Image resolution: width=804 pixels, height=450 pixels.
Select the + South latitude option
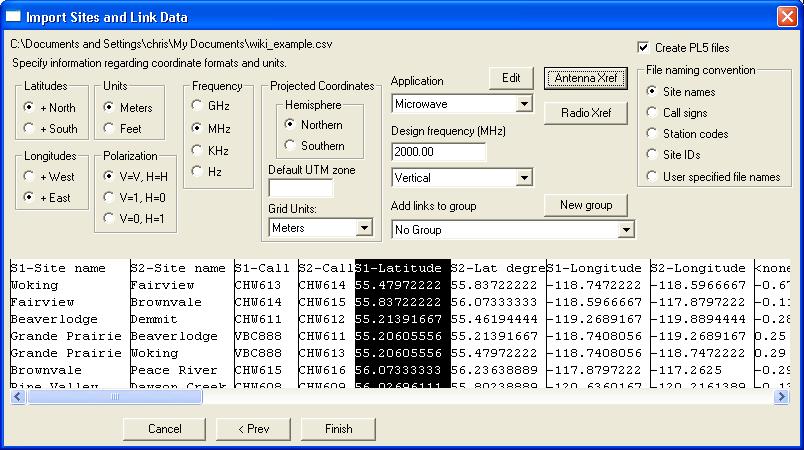30,128
